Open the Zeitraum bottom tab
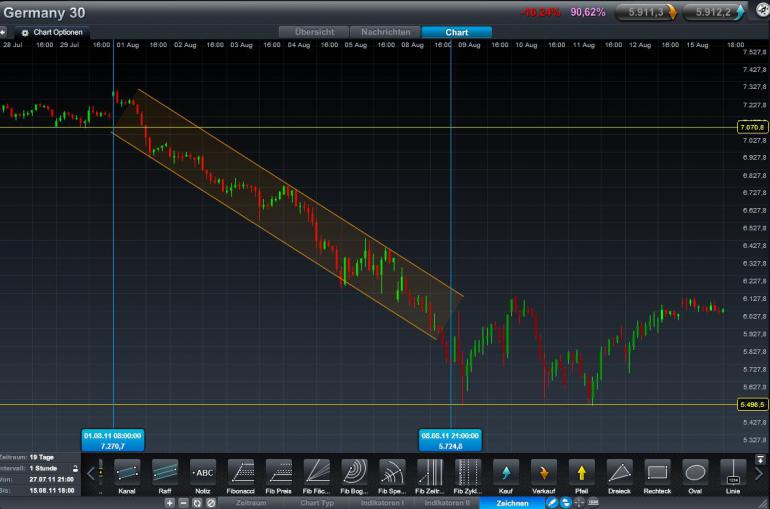The height and width of the screenshot is (509, 770). coord(251,503)
